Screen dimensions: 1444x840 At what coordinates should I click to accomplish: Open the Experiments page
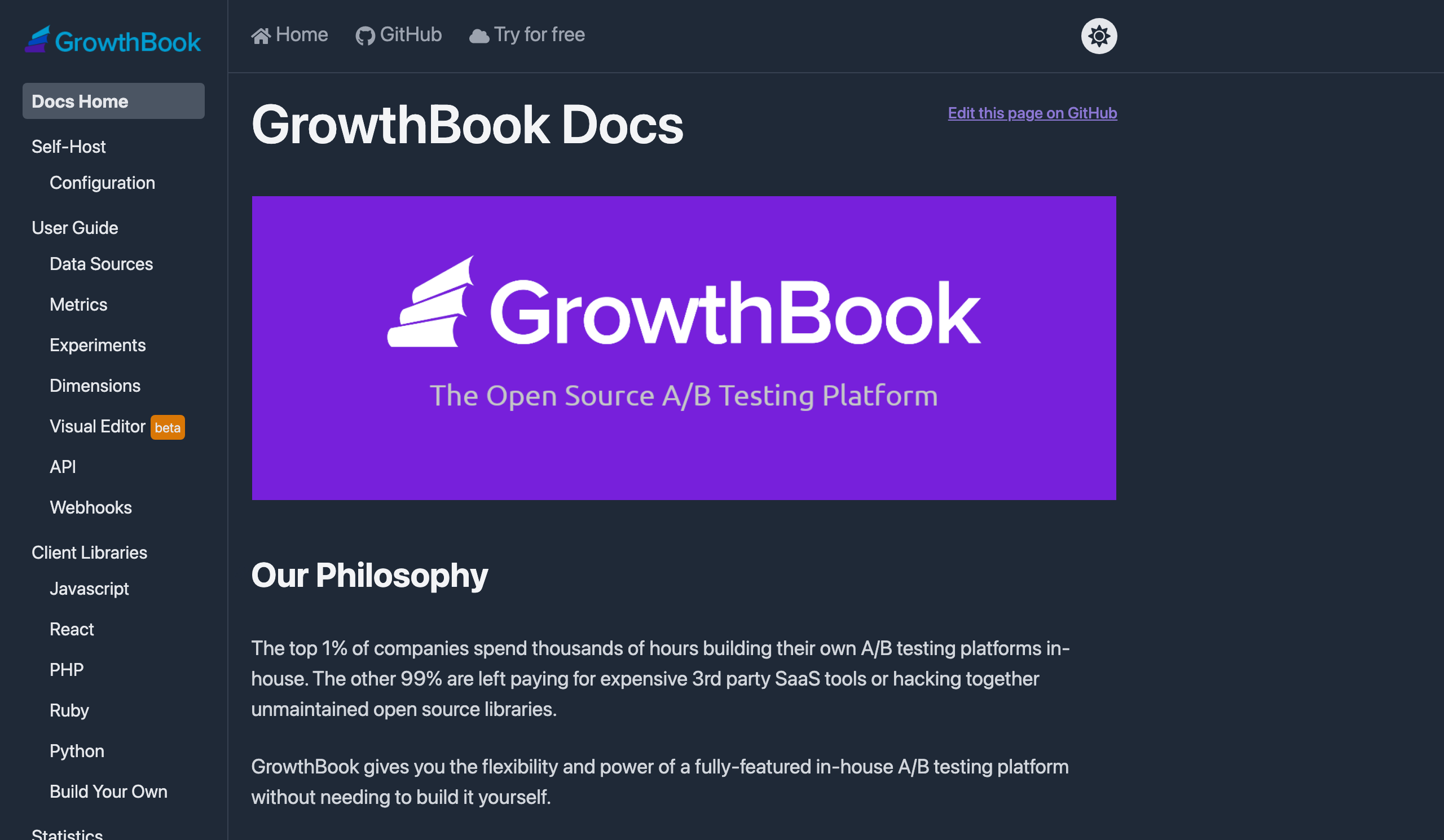(x=98, y=345)
